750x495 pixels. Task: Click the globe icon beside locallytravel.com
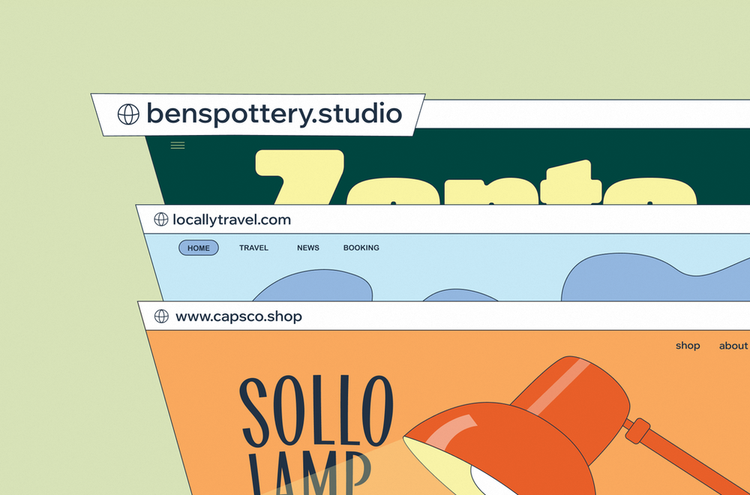pyautogui.click(x=161, y=220)
